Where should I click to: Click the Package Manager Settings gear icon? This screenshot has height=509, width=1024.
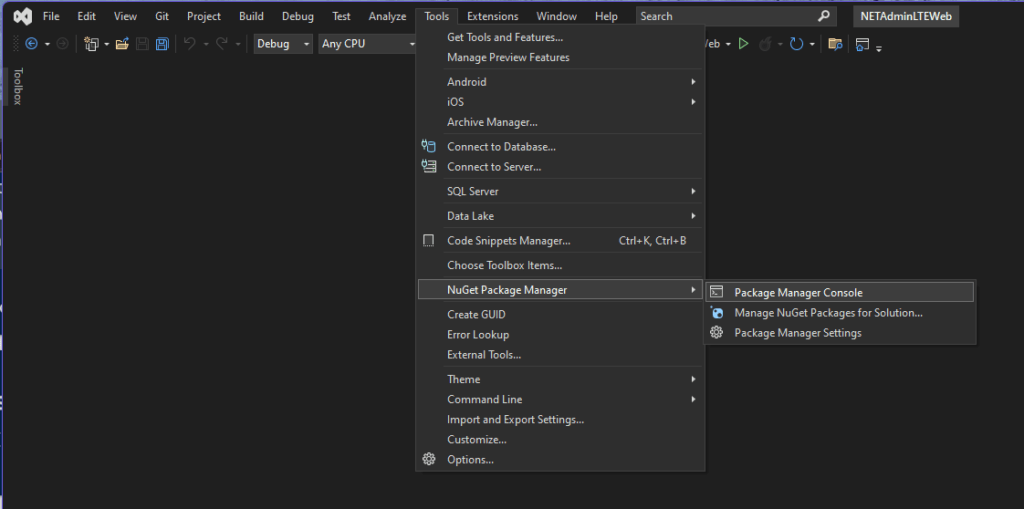tap(716, 333)
